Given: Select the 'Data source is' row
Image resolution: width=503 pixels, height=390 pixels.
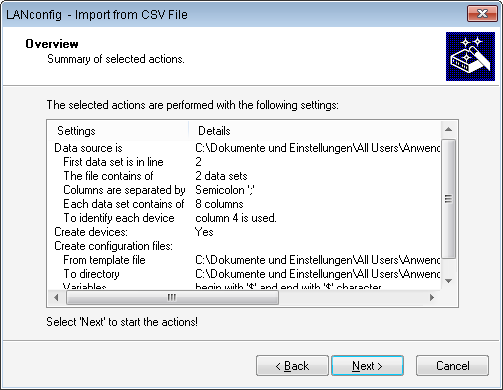Looking at the screenshot, I should coord(244,148).
